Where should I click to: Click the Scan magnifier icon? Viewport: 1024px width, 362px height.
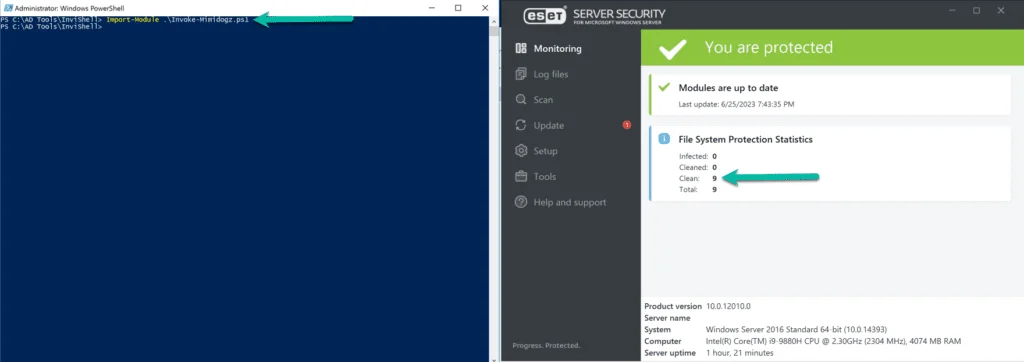(521, 100)
